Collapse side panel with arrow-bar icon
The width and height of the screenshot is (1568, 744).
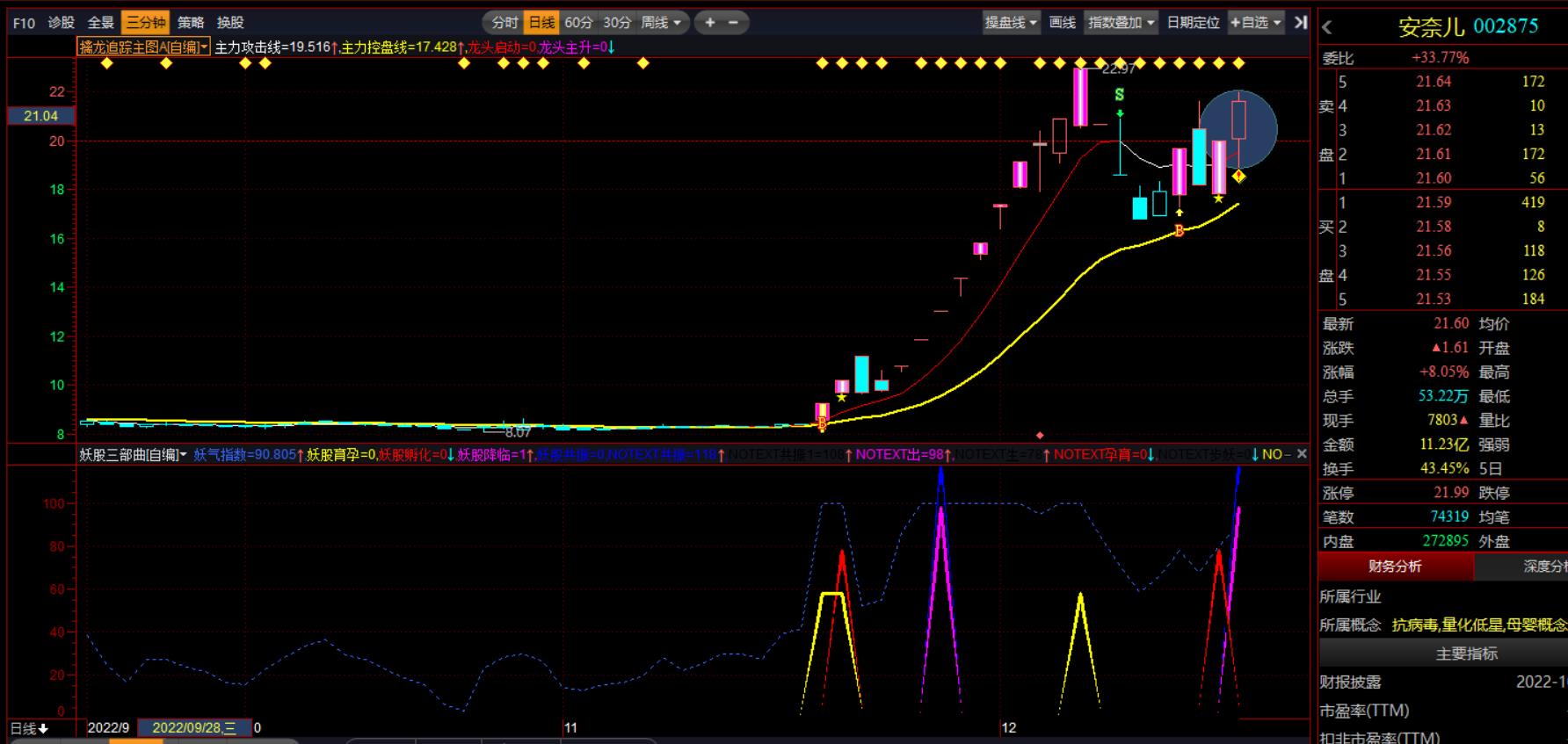click(x=1301, y=23)
